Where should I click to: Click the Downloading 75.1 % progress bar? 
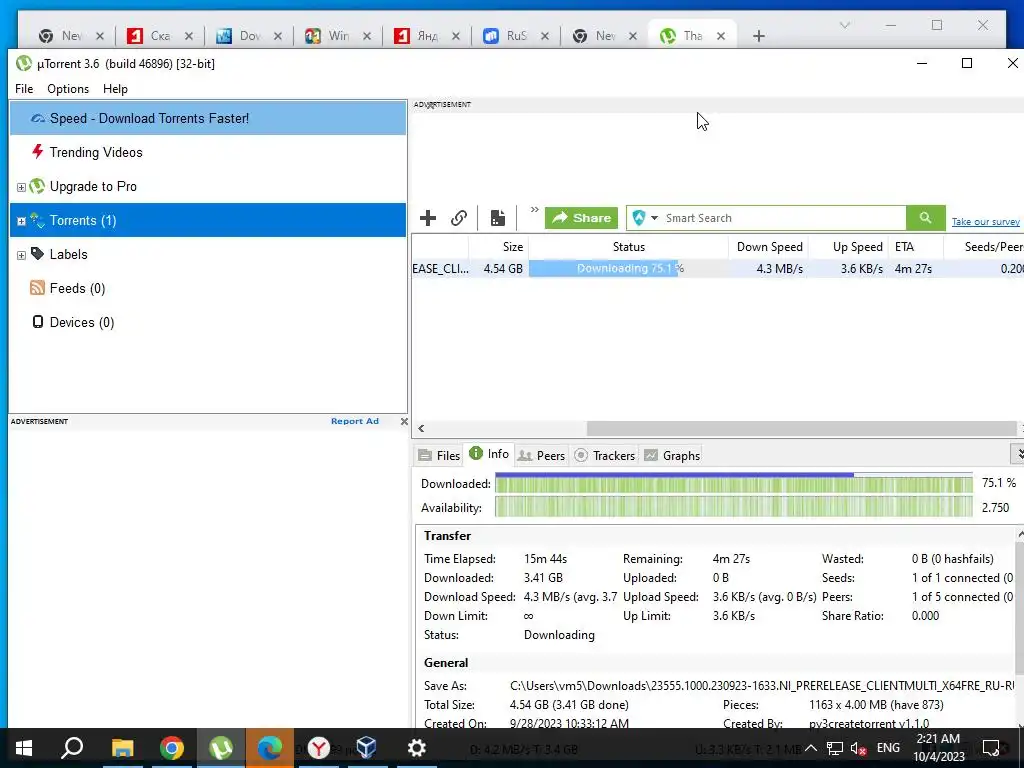(x=628, y=268)
